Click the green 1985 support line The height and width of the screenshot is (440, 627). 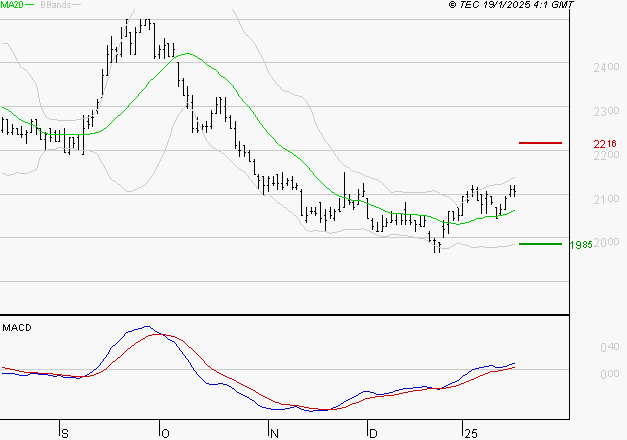[541, 243]
